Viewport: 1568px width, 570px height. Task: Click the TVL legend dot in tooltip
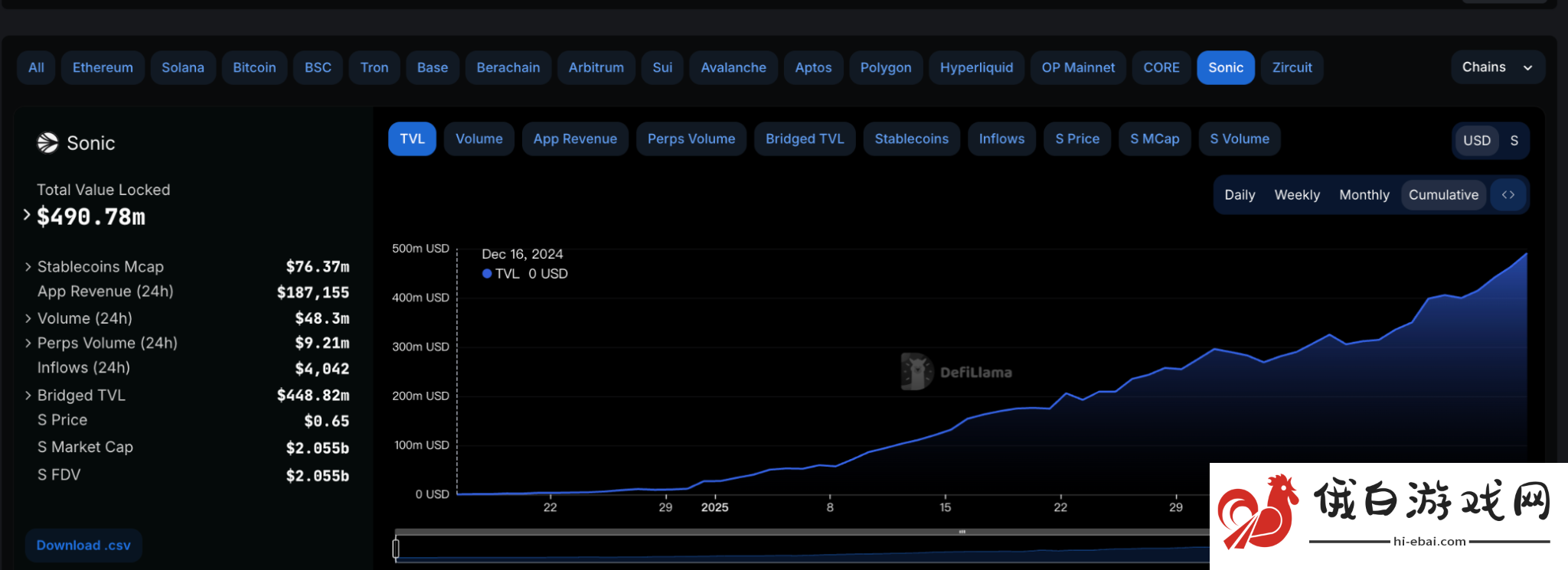pyautogui.click(x=487, y=274)
